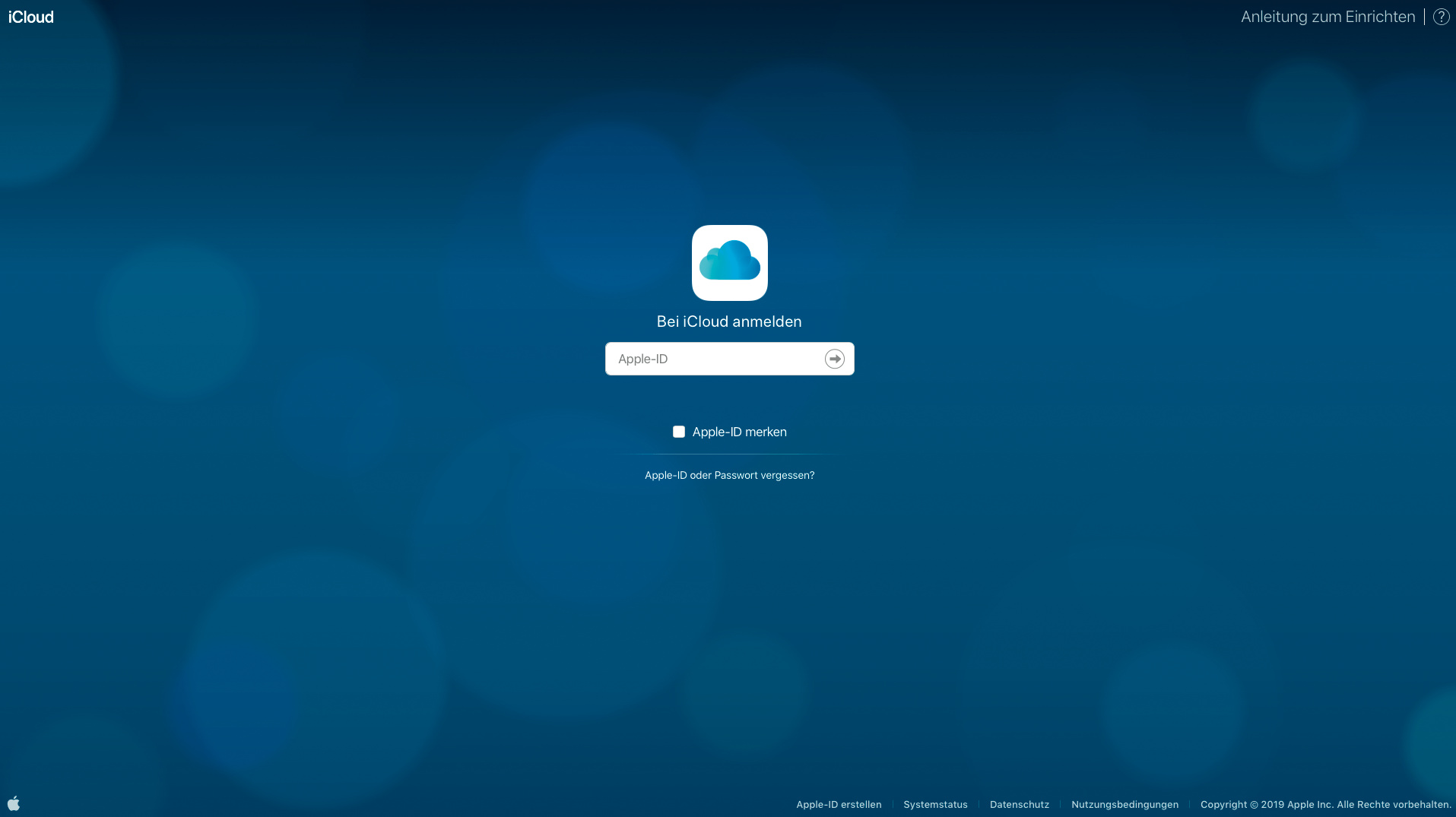Open the Nutzungsbedingungen footer link
1456x817 pixels.
click(x=1125, y=804)
